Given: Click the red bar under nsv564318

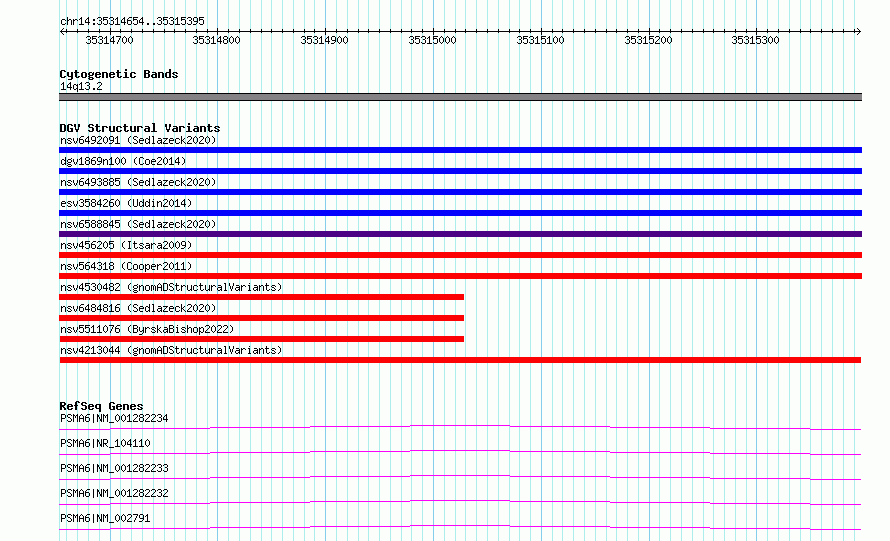Looking at the screenshot, I should pyautogui.click(x=460, y=276).
